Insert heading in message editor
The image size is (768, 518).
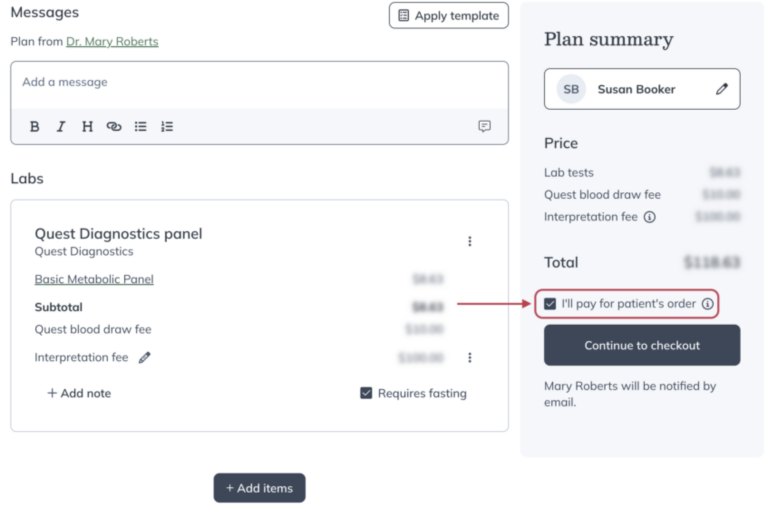[x=87, y=127]
